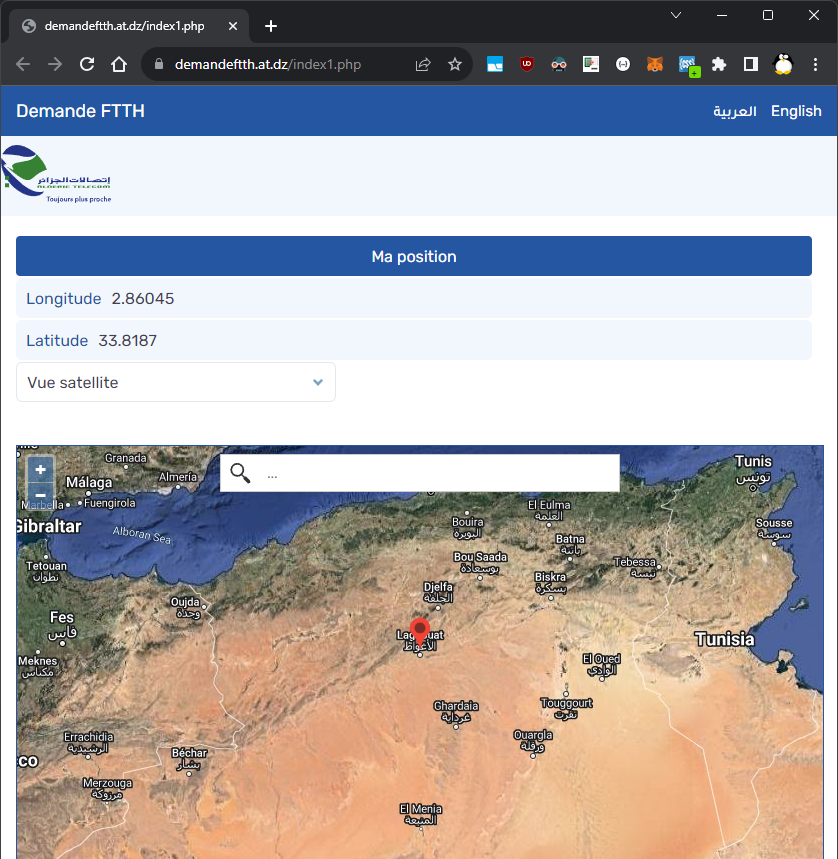
Task: Toggle the browser side panel
Action: (750, 64)
